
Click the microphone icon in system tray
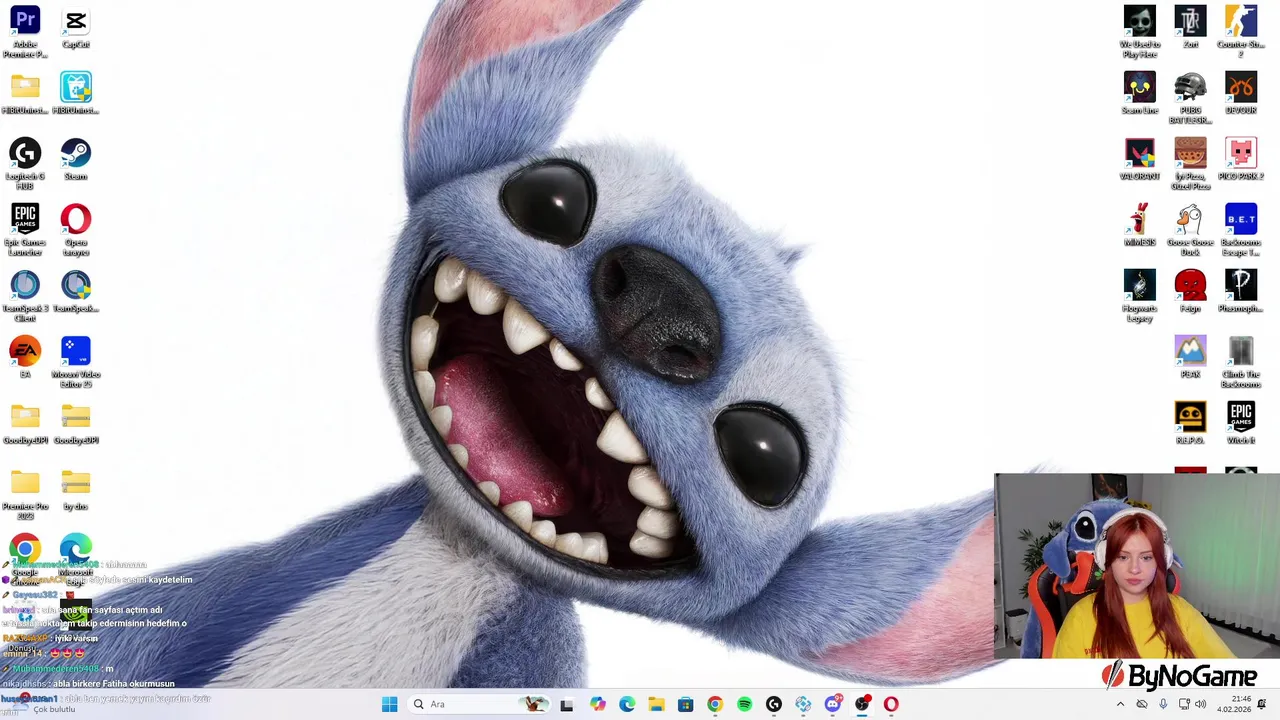coord(1162,704)
